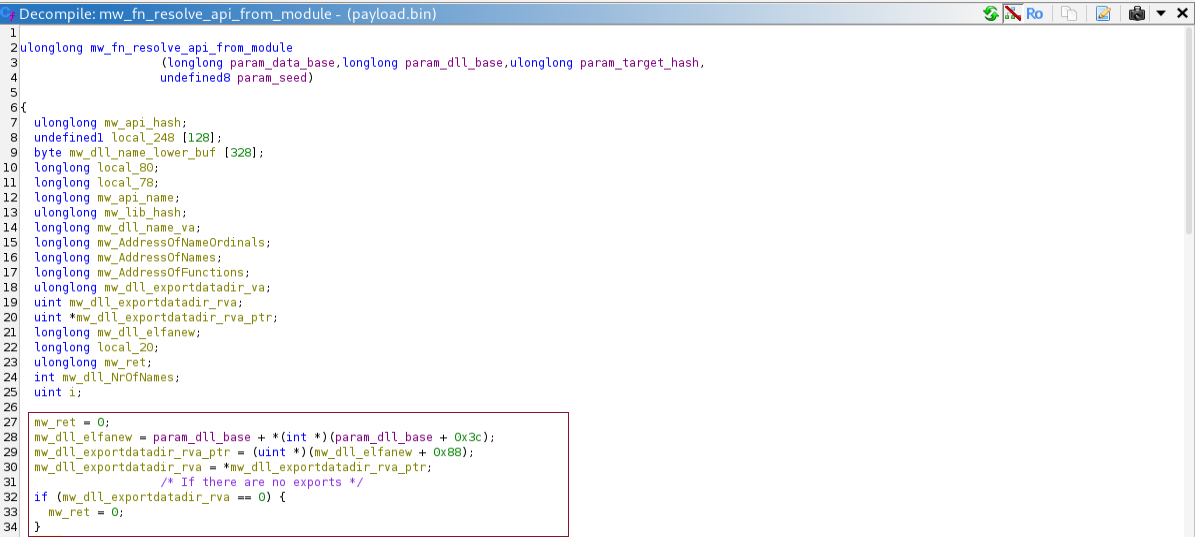Open the export/edit pencil icon
This screenshot has width=1195, height=537.
pyautogui.click(x=1104, y=13)
